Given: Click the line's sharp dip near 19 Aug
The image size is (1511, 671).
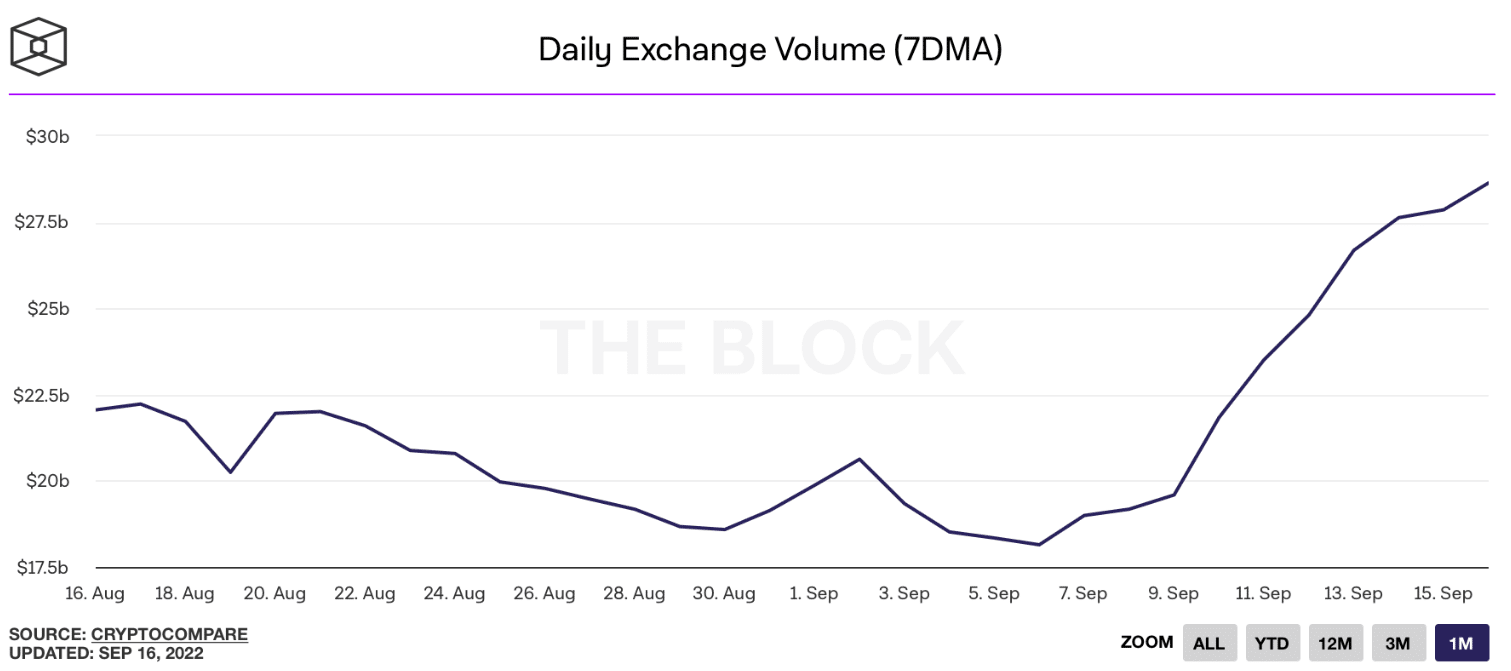Looking at the screenshot, I should [230, 472].
